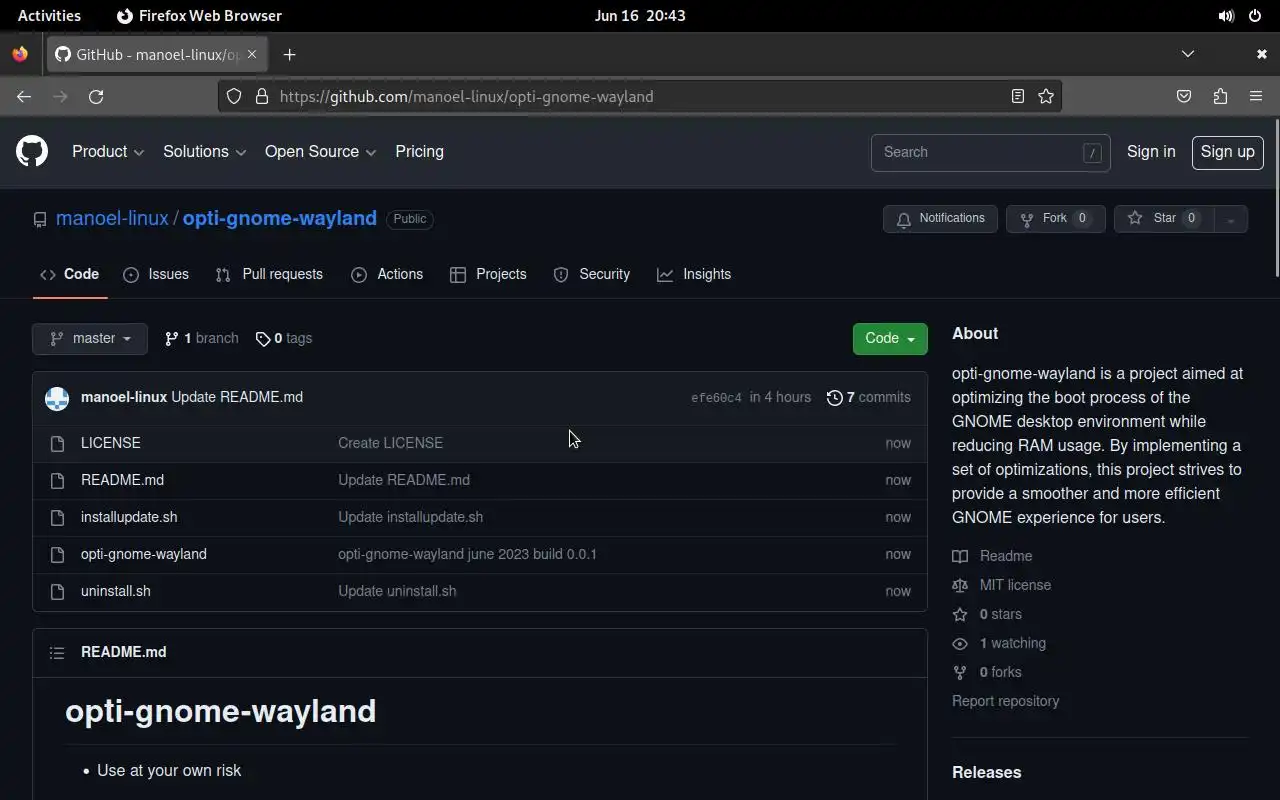Switch to the Pull requests tab
The height and width of the screenshot is (800, 1280).
click(x=269, y=274)
